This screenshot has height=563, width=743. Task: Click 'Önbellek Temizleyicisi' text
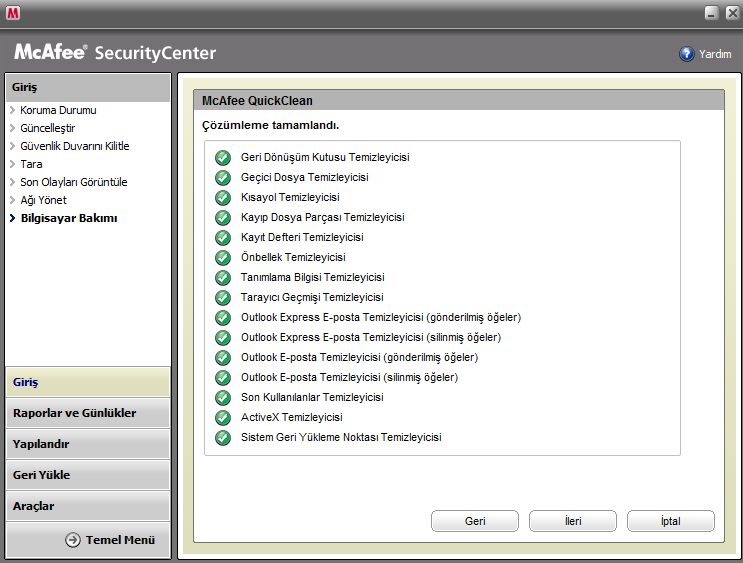click(293, 257)
